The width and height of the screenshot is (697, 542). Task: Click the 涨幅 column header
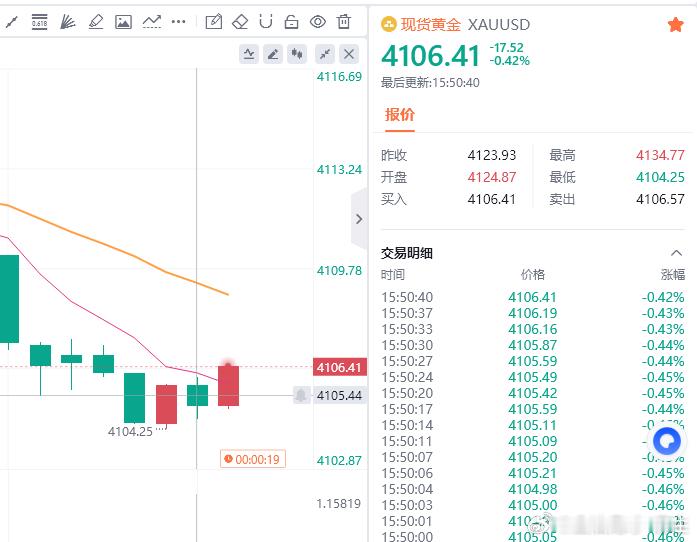[x=673, y=274]
